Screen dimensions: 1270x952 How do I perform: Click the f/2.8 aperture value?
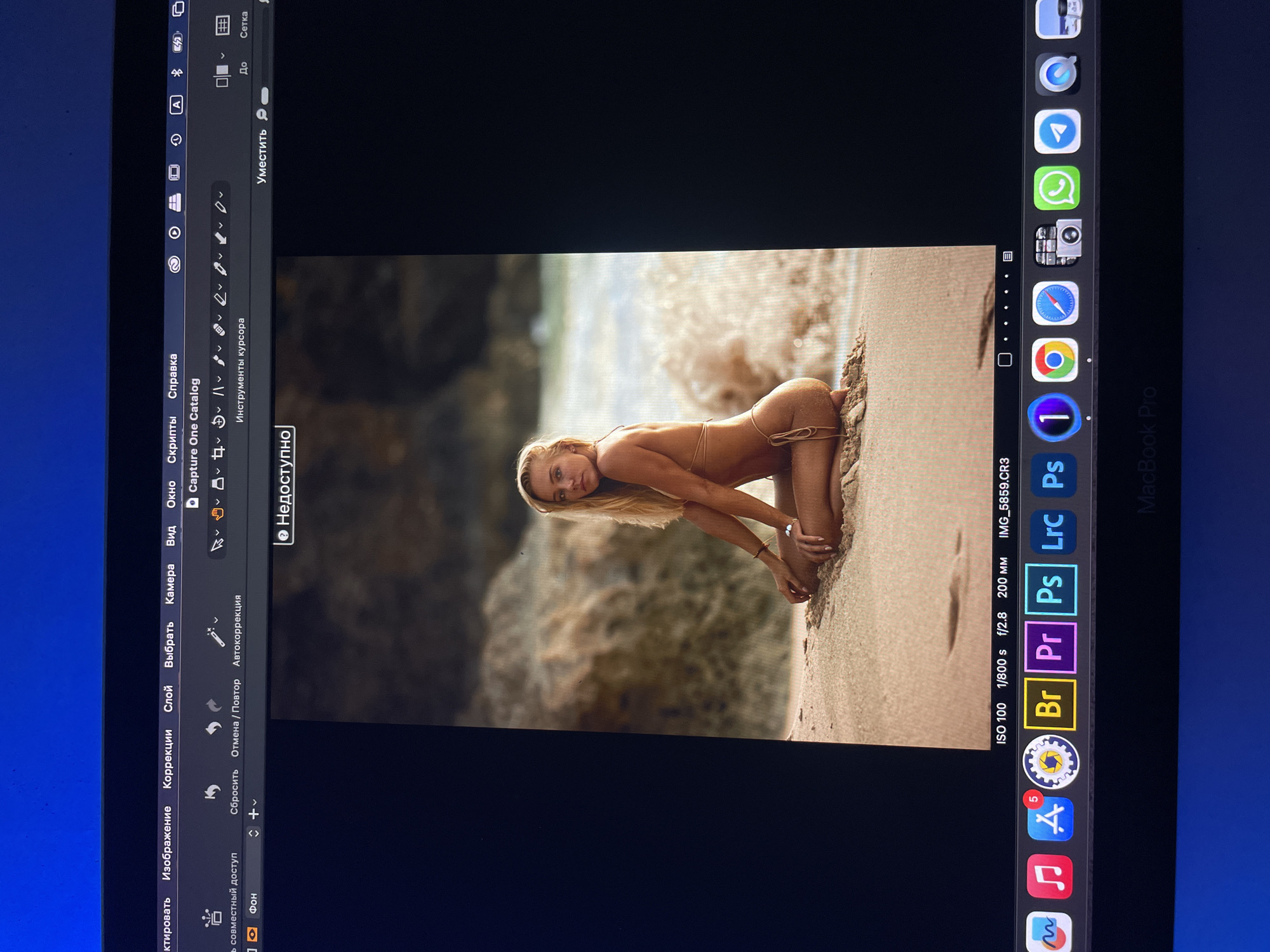tap(1002, 624)
